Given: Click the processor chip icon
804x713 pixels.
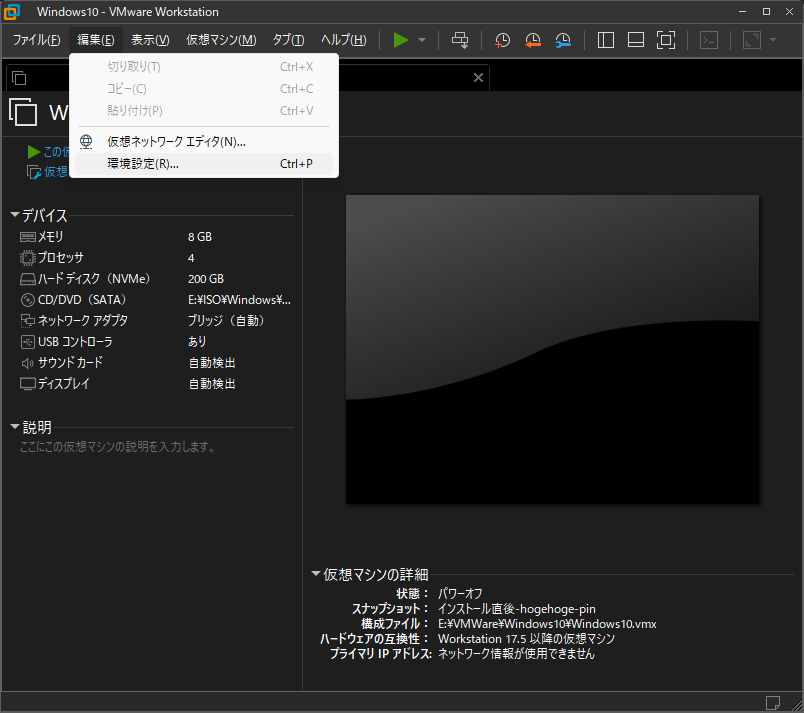Looking at the screenshot, I should pyautogui.click(x=28, y=258).
